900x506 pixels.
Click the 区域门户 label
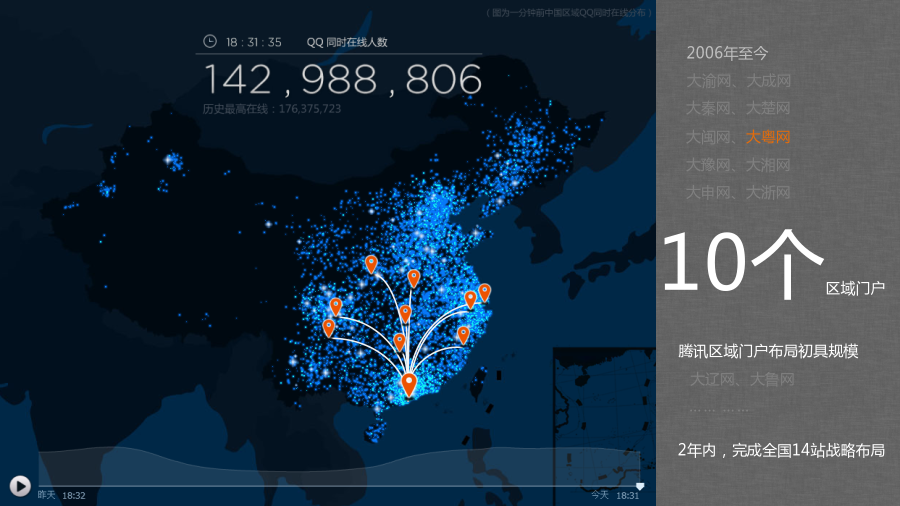pyautogui.click(x=855, y=289)
